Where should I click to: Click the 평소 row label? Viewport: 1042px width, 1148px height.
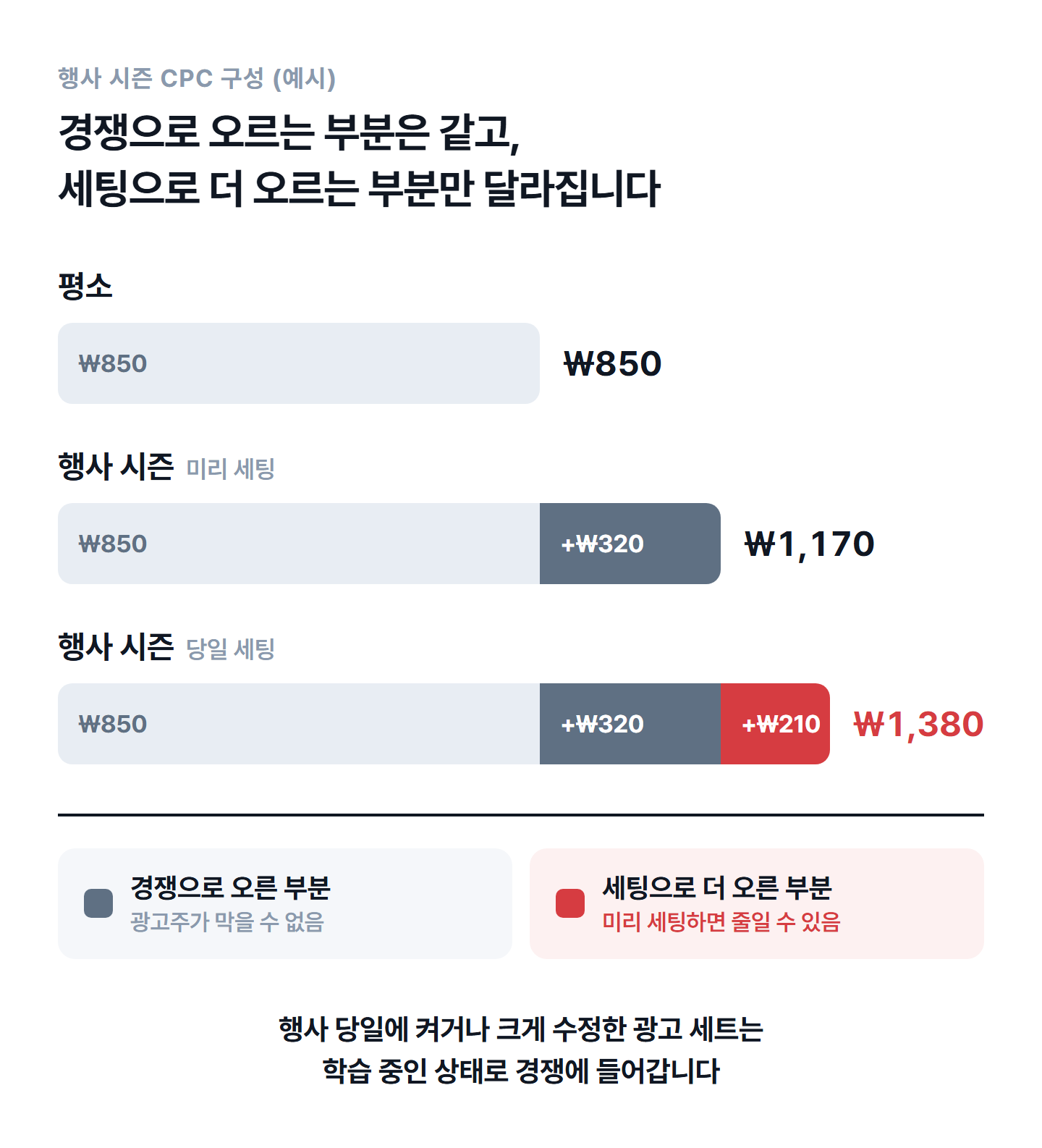click(x=85, y=286)
